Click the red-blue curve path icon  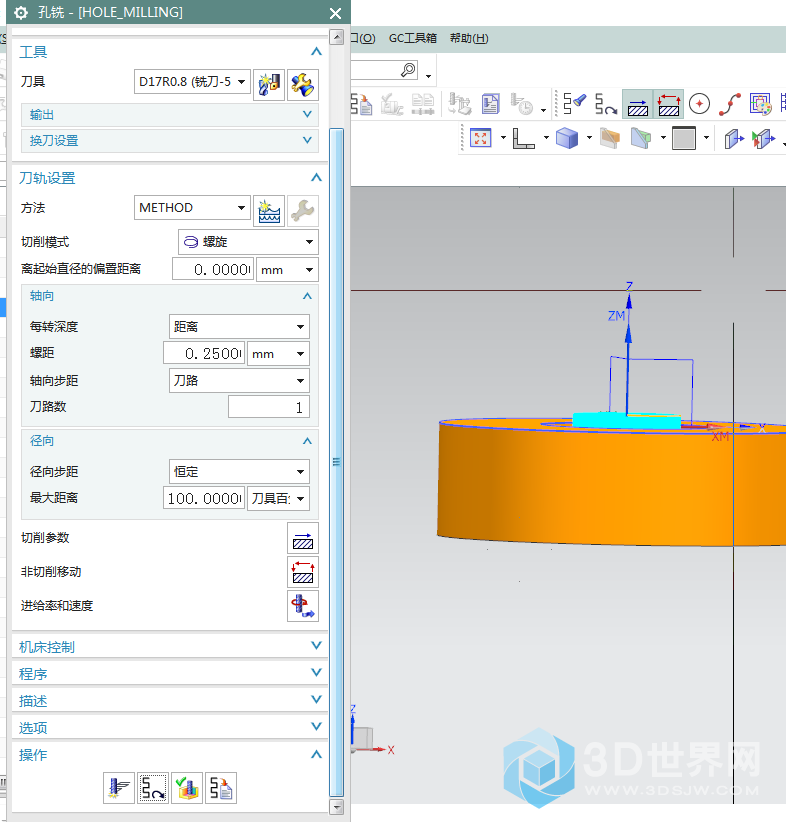tap(729, 103)
